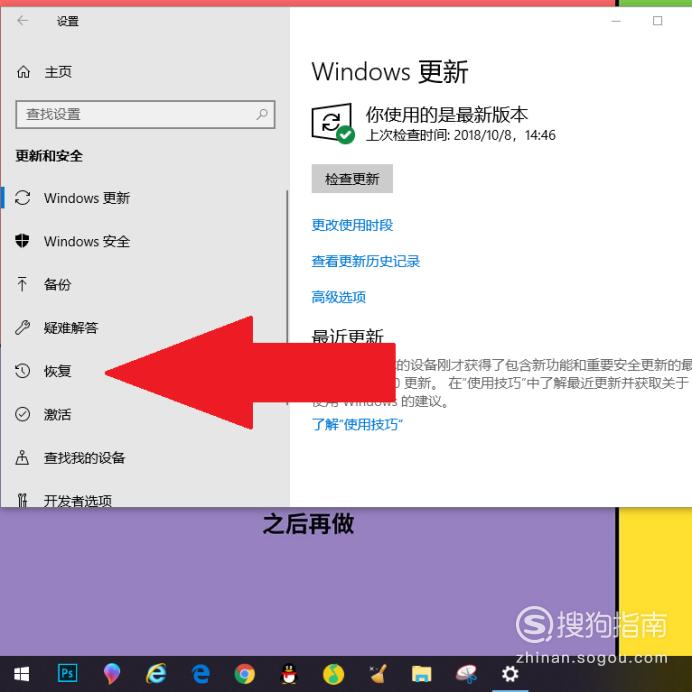692x692 pixels.
Task: Click the 上次检查时间 timestamp text
Action: tap(461, 135)
